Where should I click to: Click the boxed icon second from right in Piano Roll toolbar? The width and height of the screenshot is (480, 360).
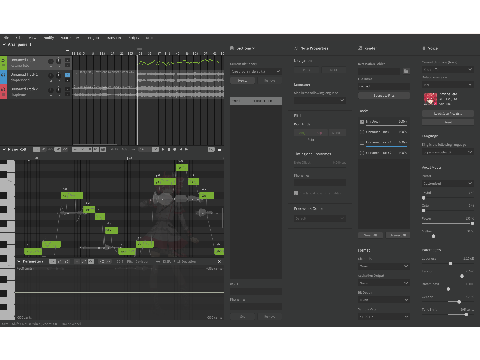point(211,150)
